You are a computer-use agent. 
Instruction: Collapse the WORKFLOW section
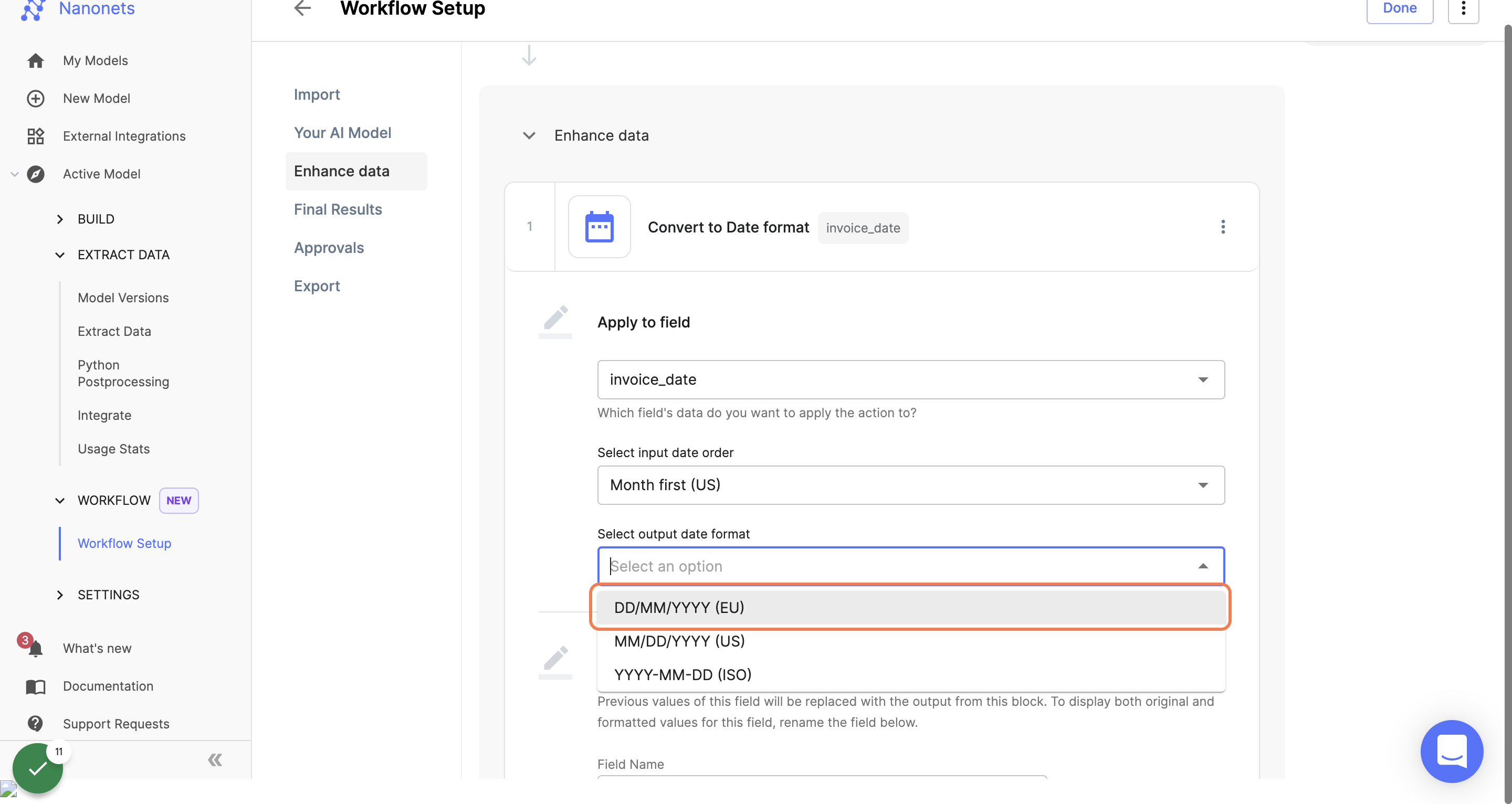(60, 501)
